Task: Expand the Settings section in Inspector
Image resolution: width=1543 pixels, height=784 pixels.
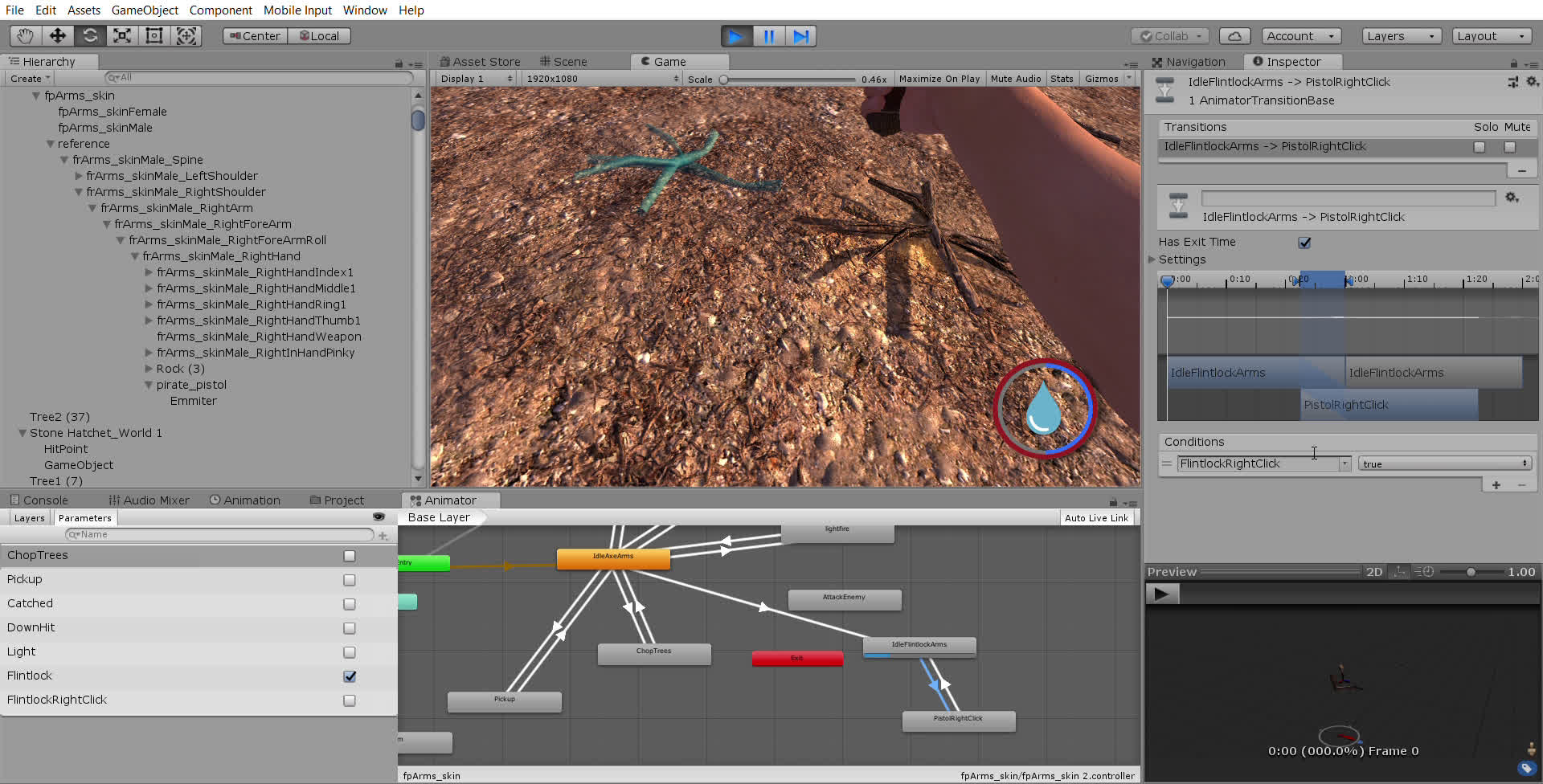Action: pos(1152,259)
